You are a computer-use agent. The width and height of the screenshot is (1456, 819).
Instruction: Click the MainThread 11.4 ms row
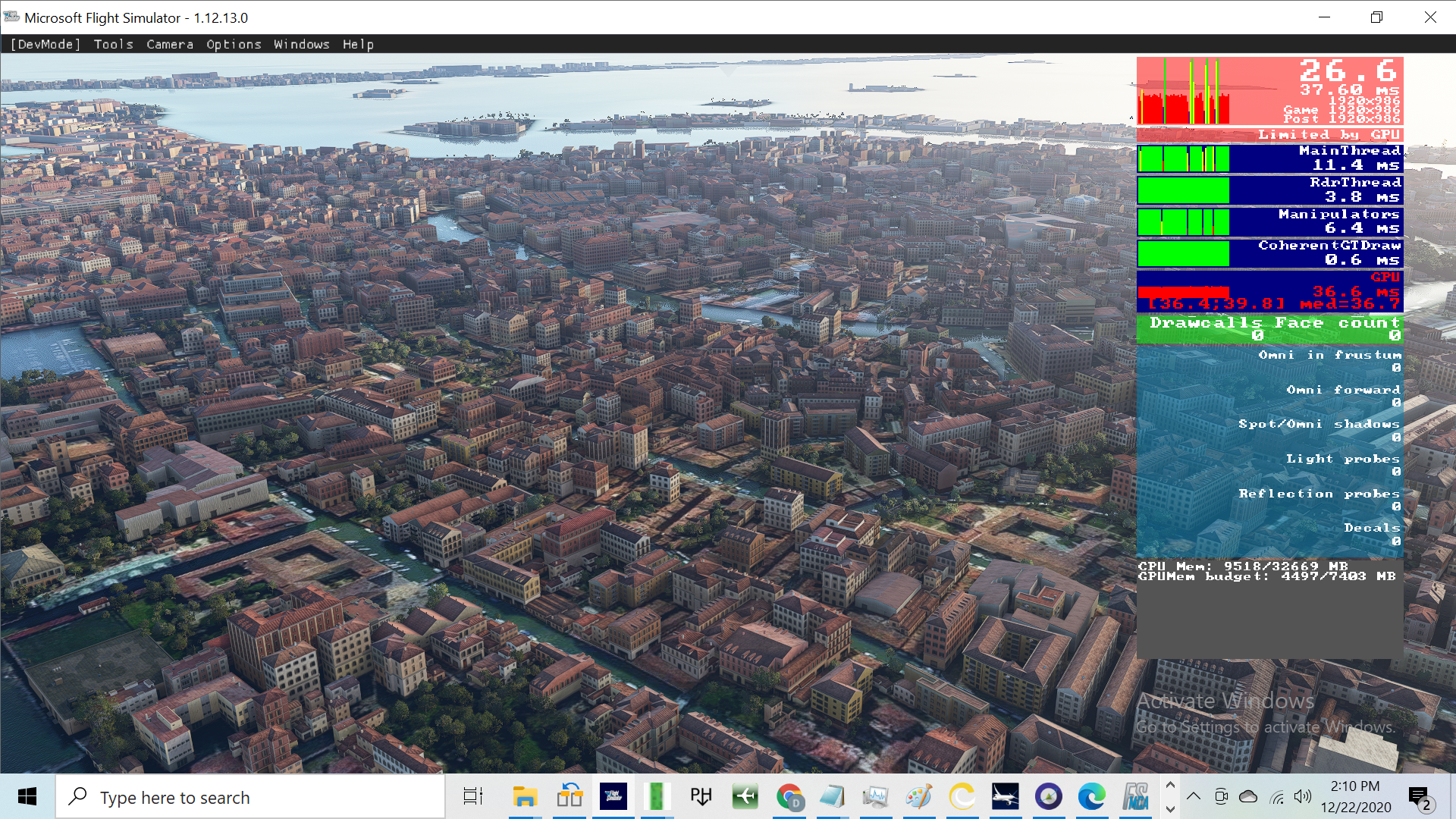[x=1270, y=158]
